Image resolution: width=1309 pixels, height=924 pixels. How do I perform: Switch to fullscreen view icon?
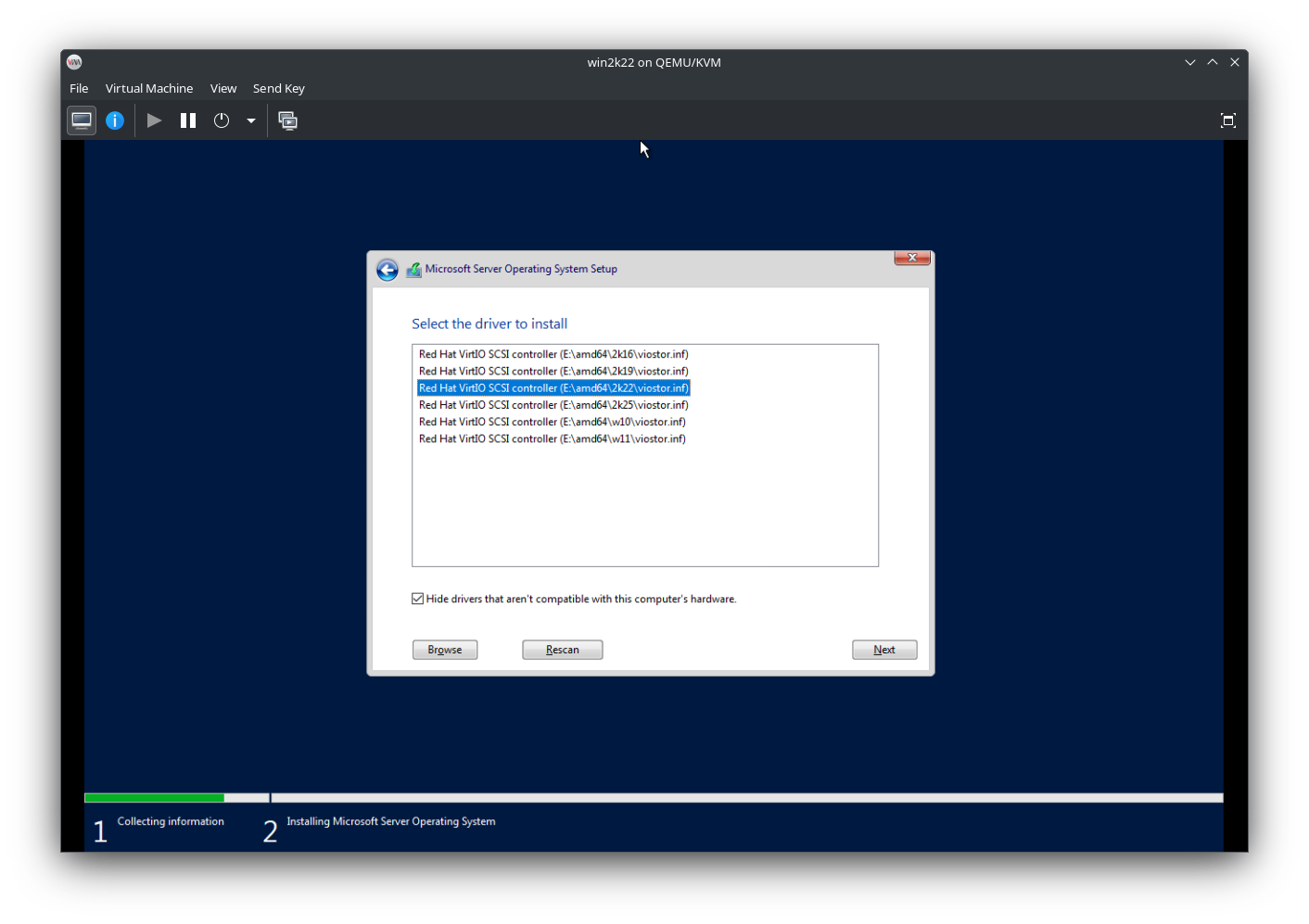coord(1228,120)
